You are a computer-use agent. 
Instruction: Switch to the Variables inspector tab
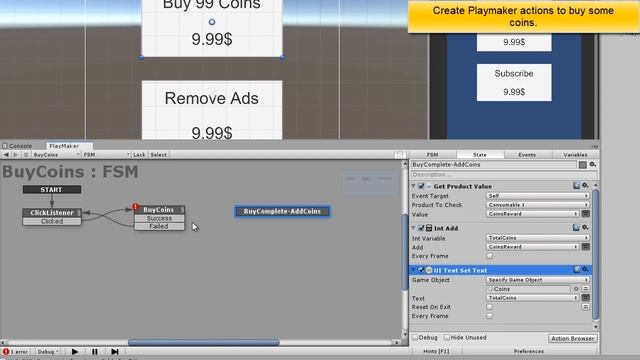tap(576, 155)
